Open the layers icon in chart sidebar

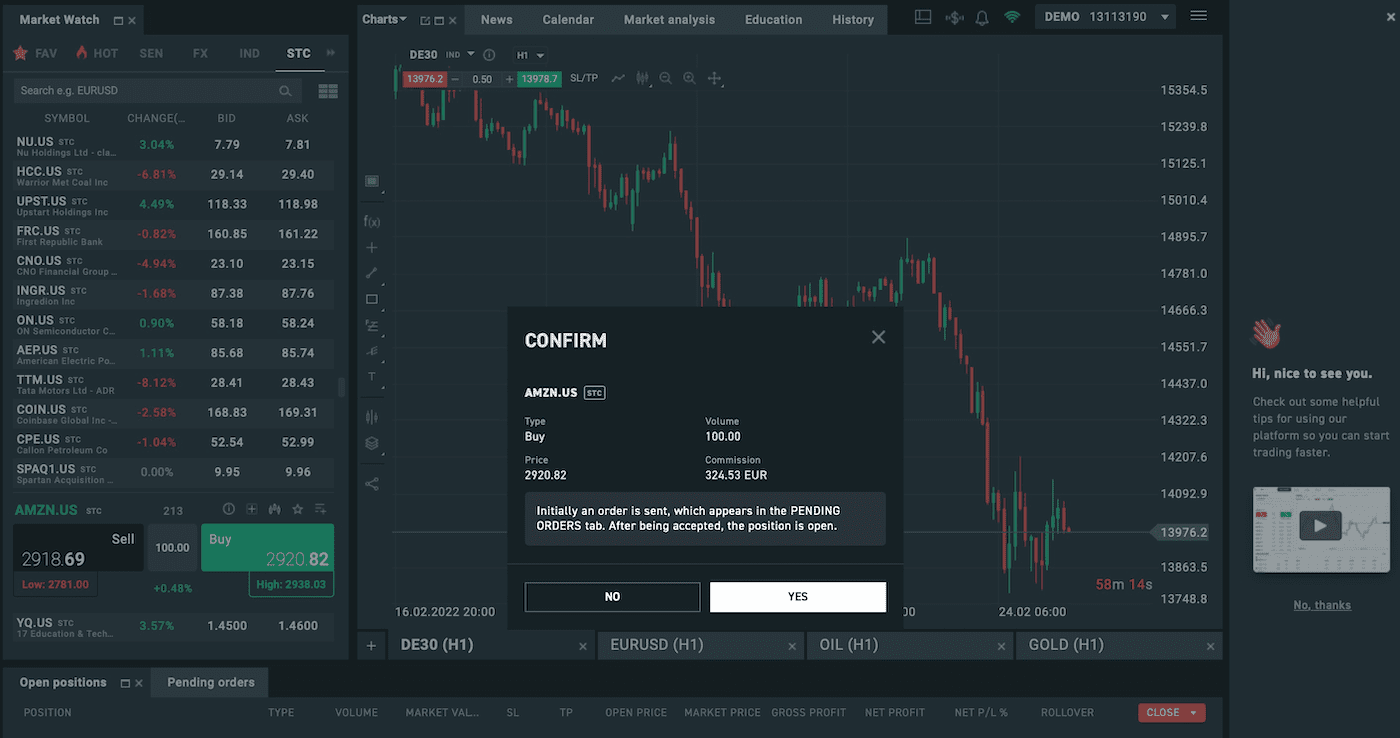pos(372,443)
